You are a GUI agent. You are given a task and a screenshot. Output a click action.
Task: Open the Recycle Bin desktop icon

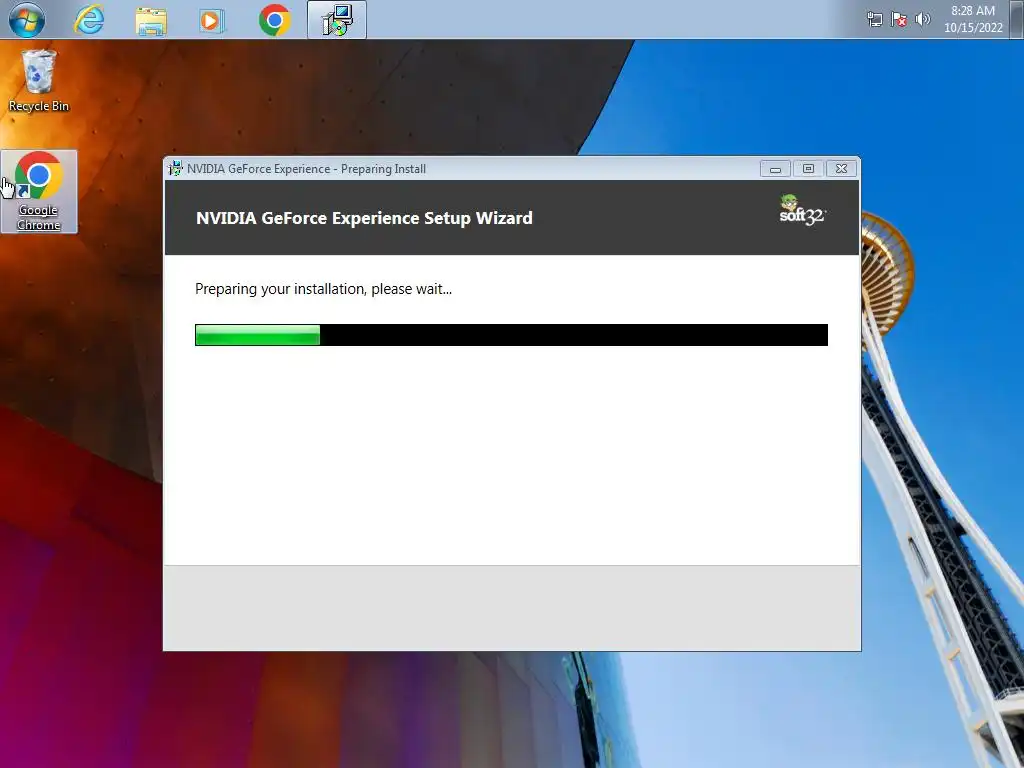[39, 82]
